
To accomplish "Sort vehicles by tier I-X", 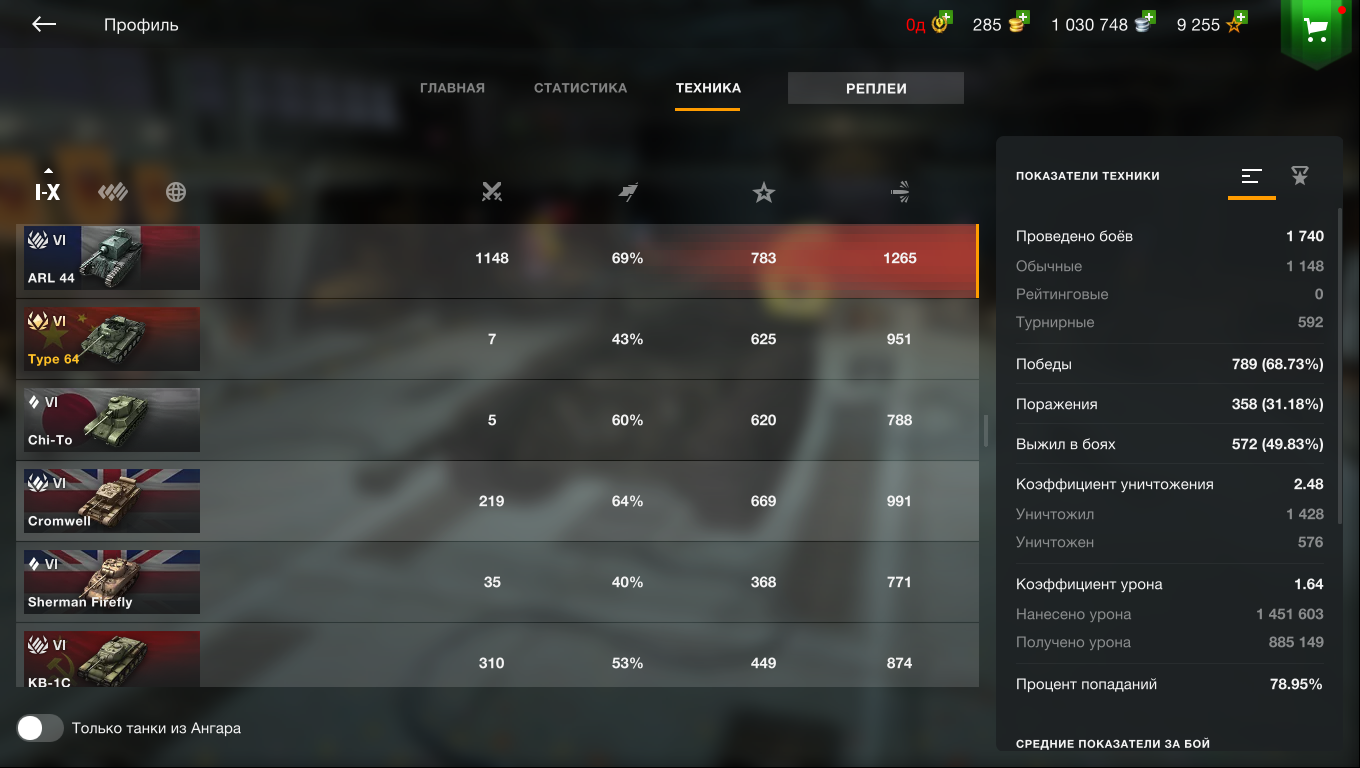I will (x=47, y=188).
